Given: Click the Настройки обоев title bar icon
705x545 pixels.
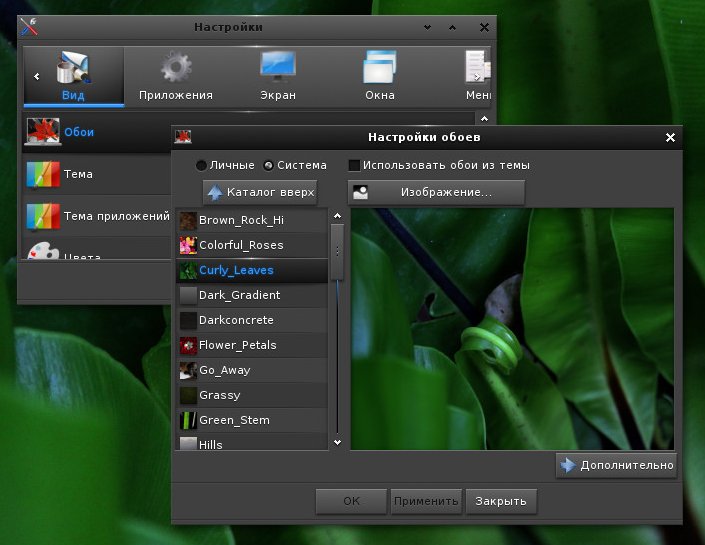Looking at the screenshot, I should click(183, 137).
